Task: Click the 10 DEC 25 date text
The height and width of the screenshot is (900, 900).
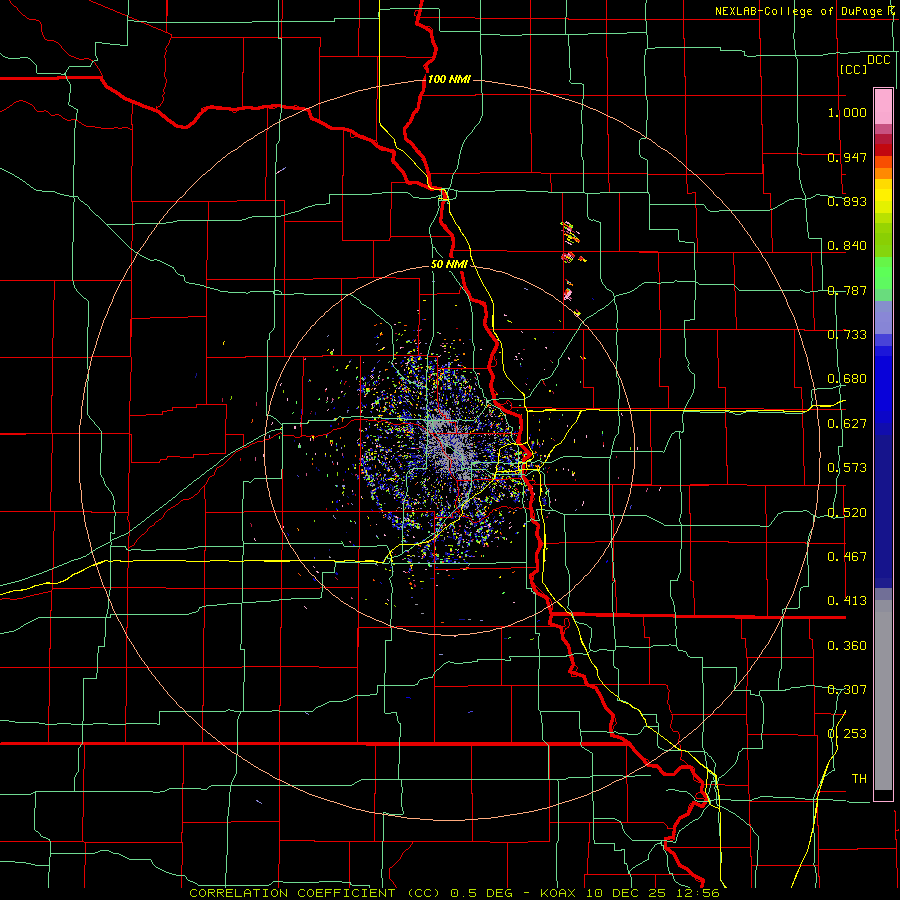Action: [627, 893]
